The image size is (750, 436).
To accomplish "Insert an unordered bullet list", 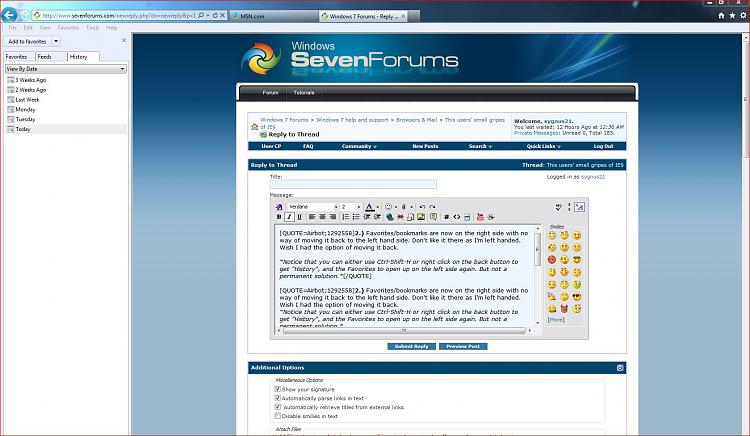I will (356, 217).
